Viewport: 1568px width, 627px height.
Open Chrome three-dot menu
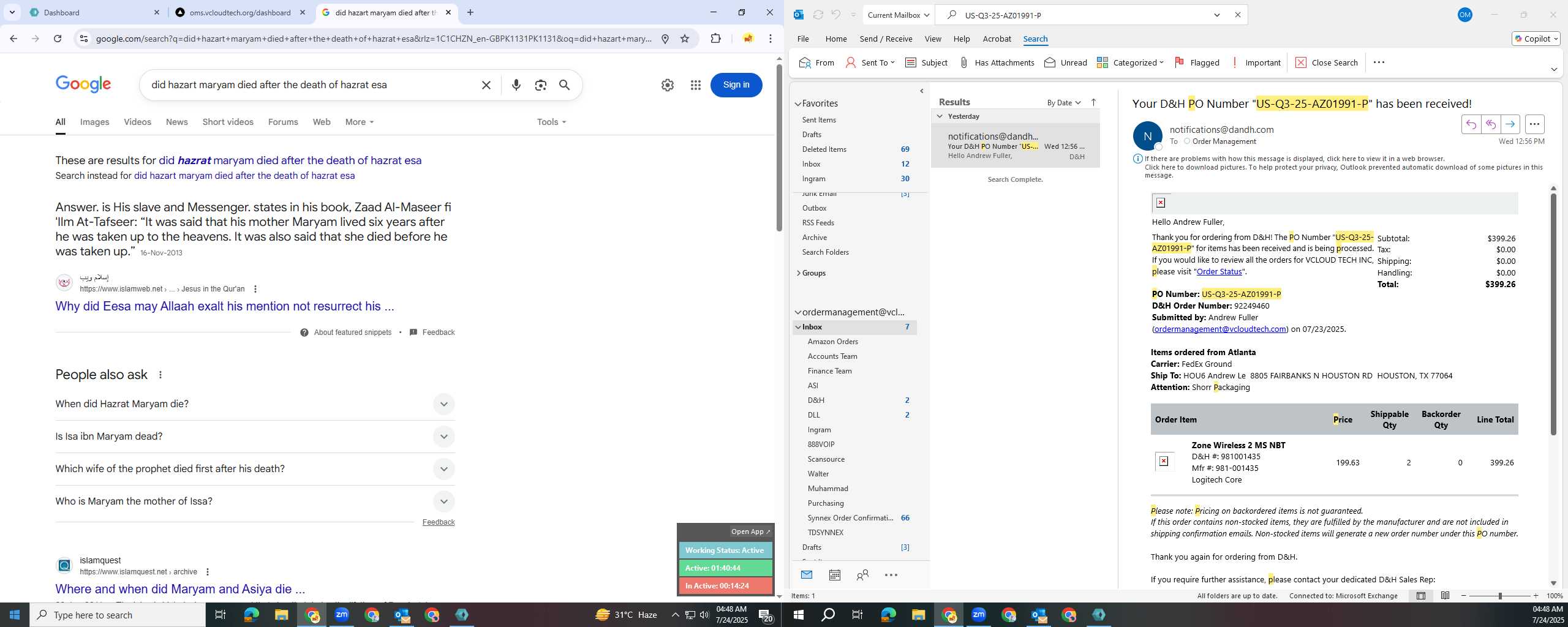[771, 39]
